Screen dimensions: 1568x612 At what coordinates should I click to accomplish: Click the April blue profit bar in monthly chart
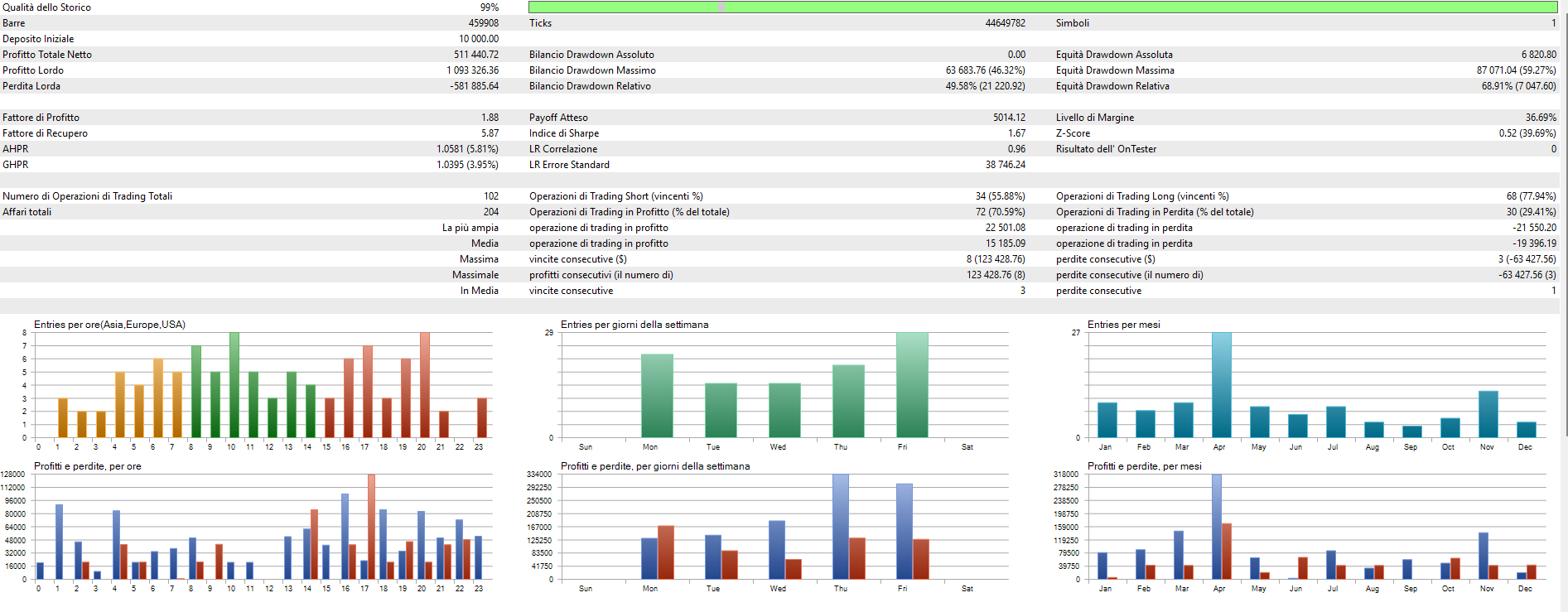click(x=1217, y=527)
